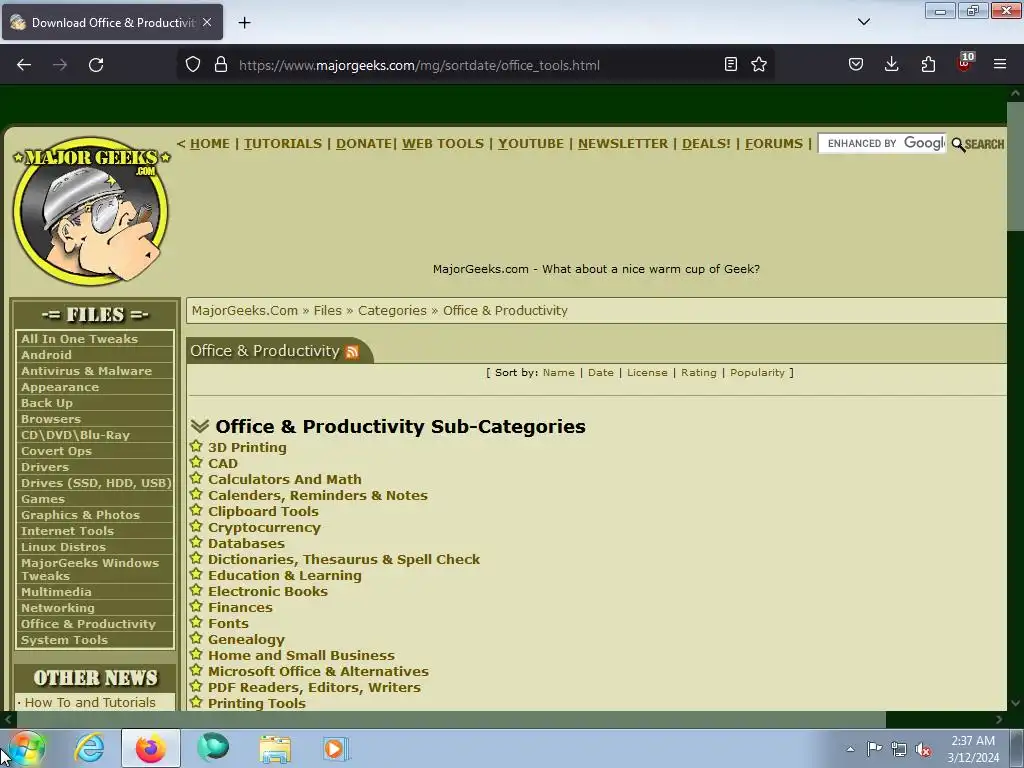Open Dictionaries, Thesaurus & Spell Check
Viewport: 1024px width, 768px height.
coord(344,560)
